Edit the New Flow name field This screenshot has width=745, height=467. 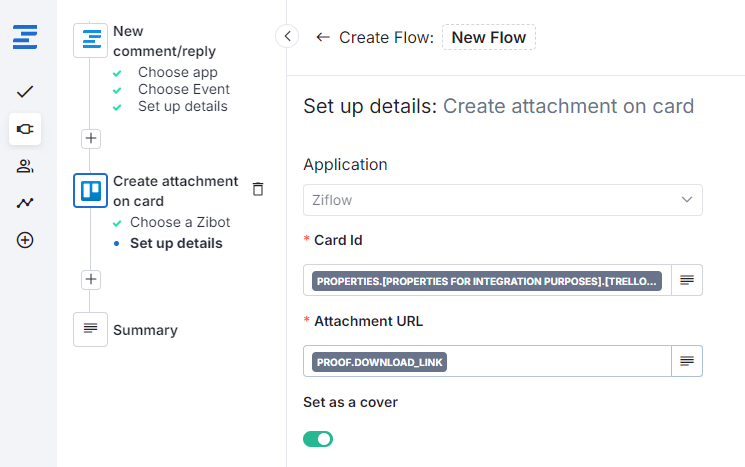[489, 37]
